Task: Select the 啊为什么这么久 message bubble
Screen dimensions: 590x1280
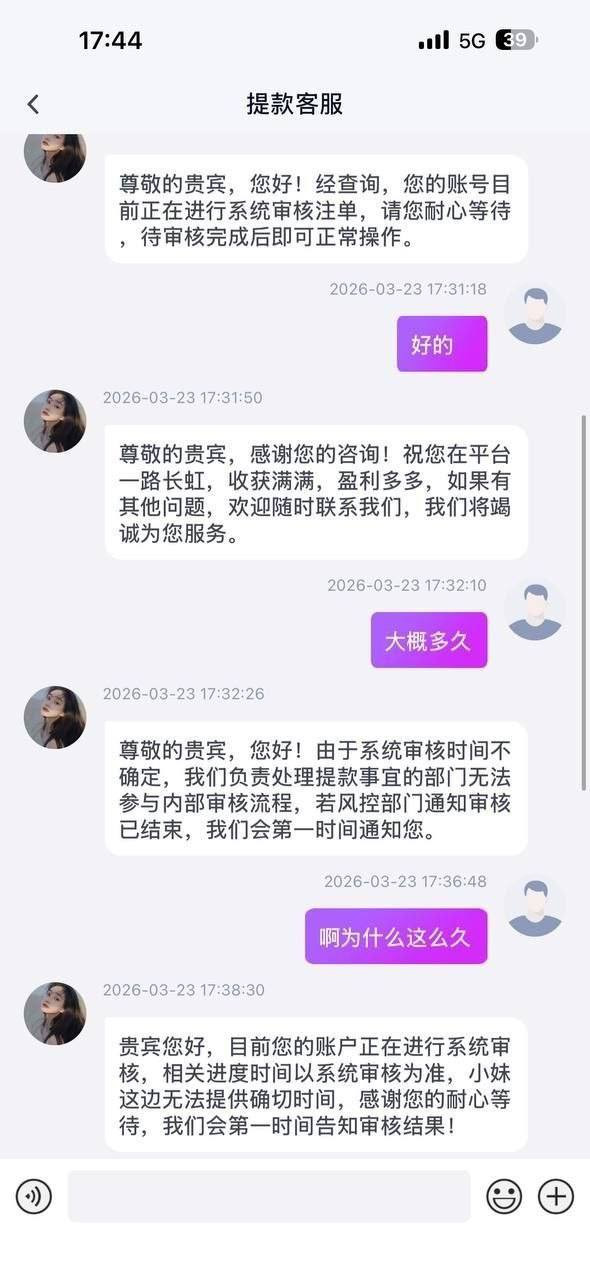Action: [x=396, y=936]
